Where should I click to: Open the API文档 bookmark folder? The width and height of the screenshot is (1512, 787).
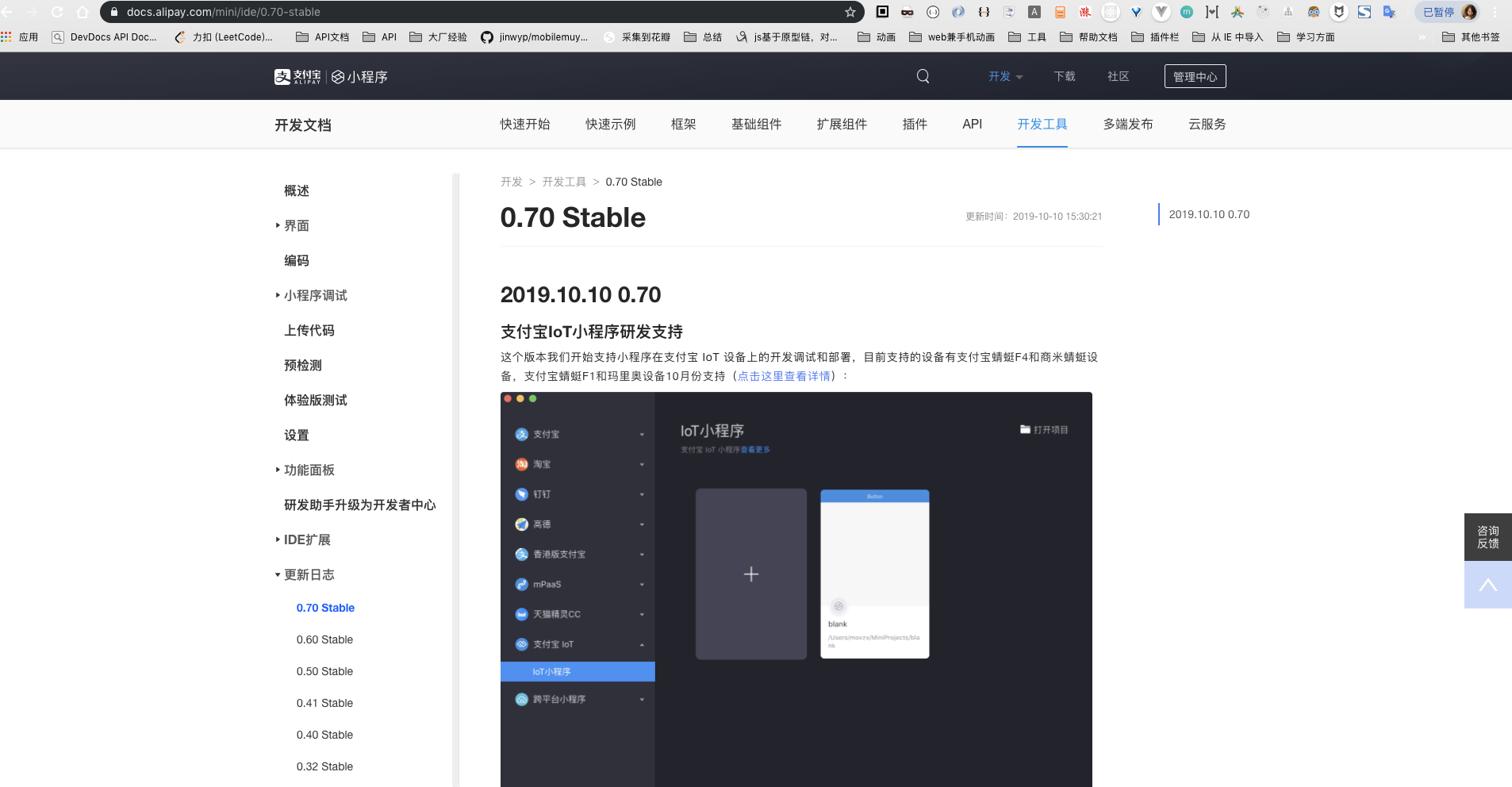point(322,37)
